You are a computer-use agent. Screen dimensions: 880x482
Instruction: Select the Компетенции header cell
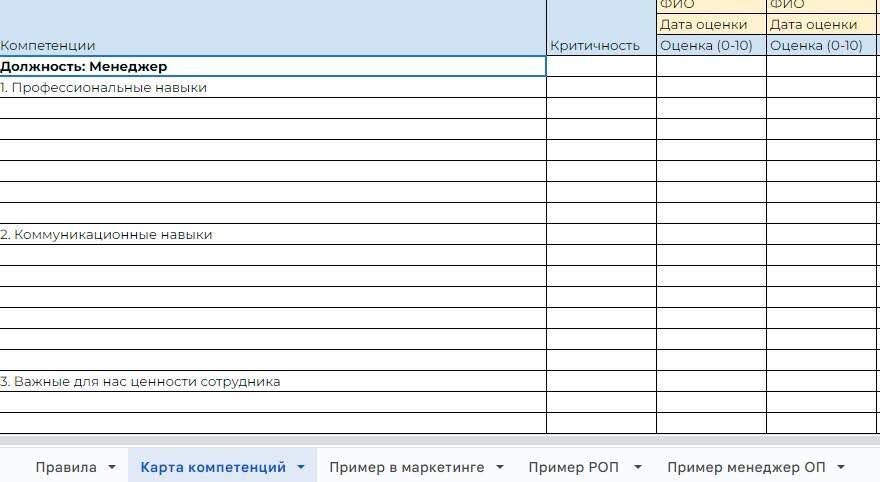(x=273, y=27)
